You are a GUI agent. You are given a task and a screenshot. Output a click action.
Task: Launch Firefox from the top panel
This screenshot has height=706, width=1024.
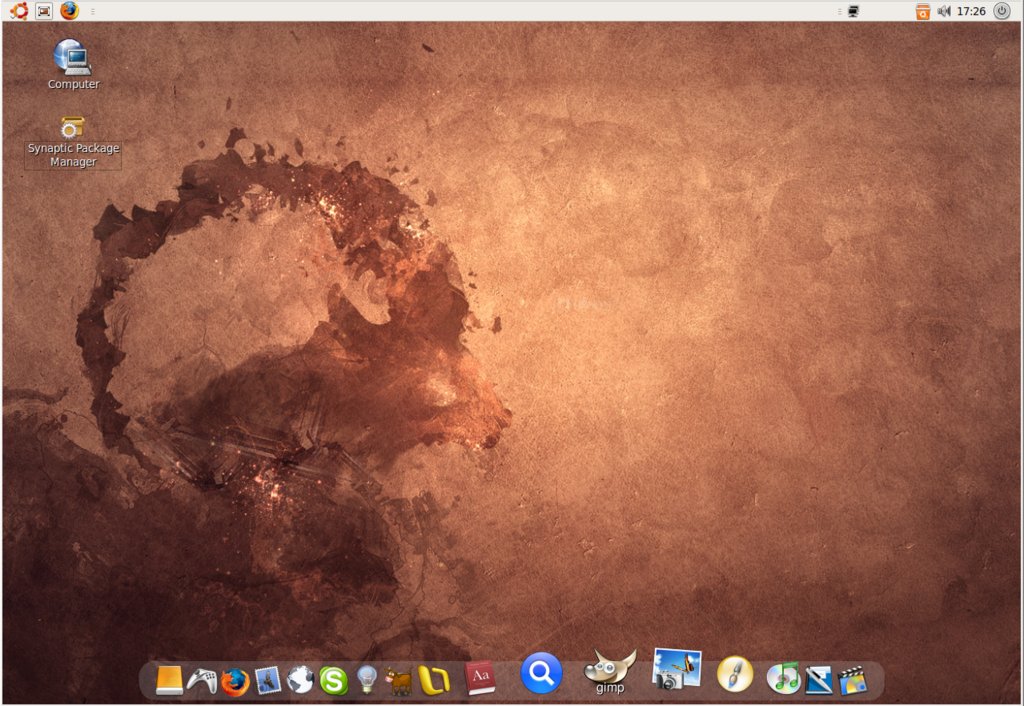tap(69, 11)
